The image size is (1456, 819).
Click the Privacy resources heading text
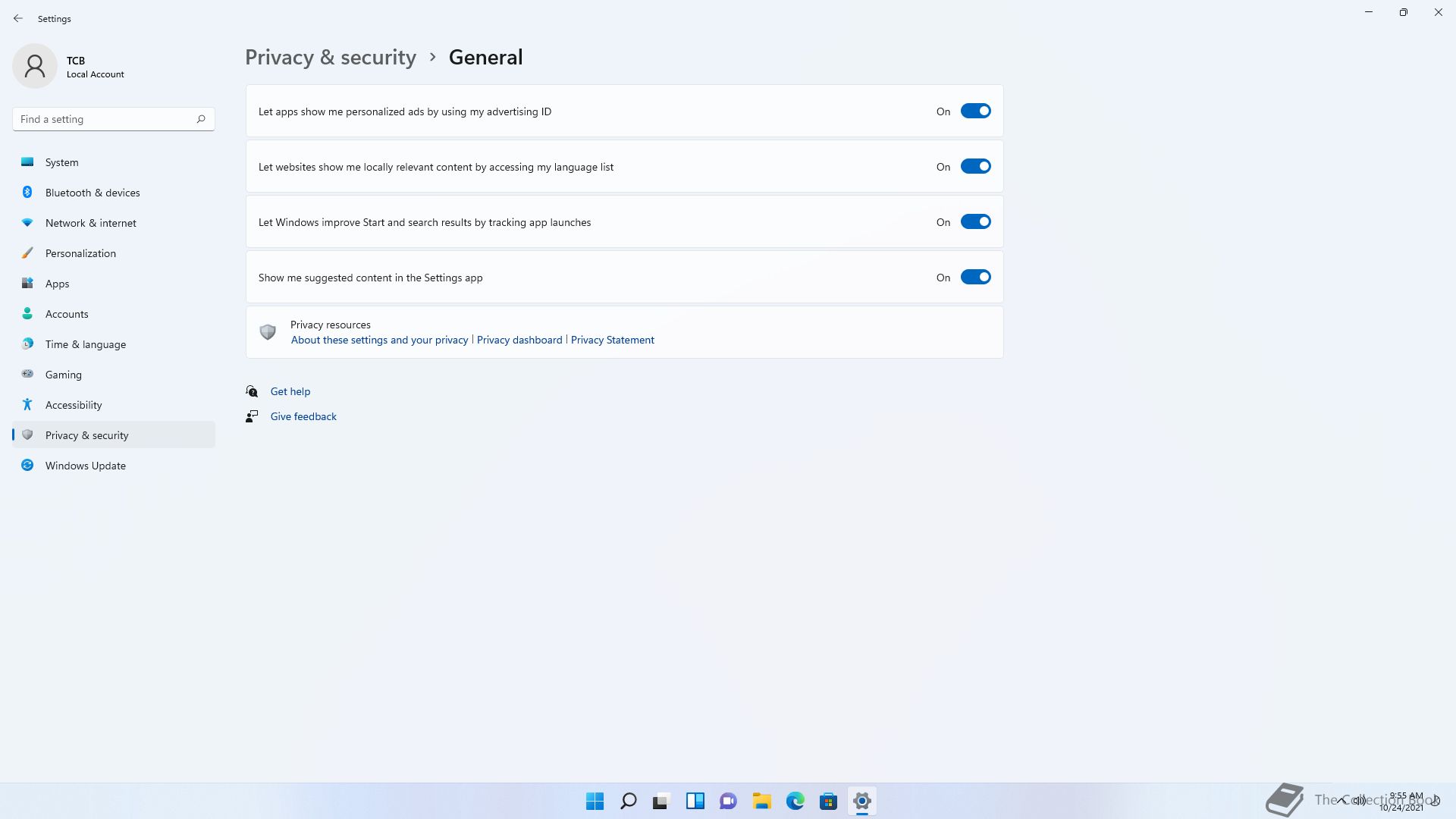(x=331, y=325)
